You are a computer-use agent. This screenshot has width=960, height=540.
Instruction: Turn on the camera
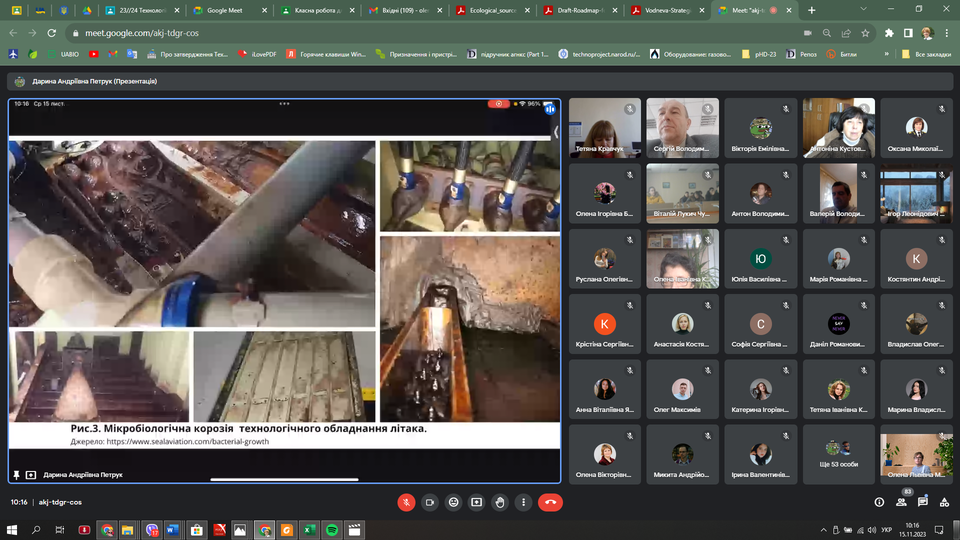(430, 502)
